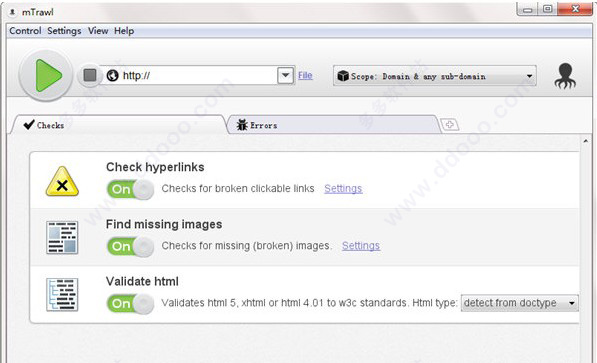Switch to the Errors tab
Image resolution: width=597 pixels, height=363 pixels.
[x=333, y=125]
